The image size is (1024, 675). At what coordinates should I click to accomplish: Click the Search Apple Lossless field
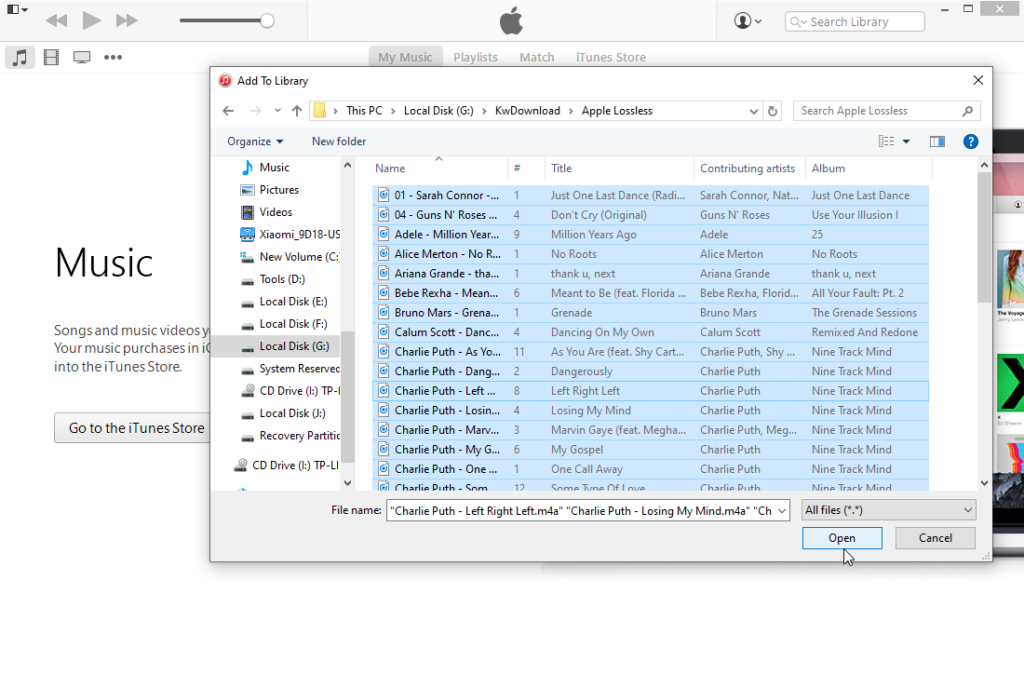pyautogui.click(x=880, y=111)
